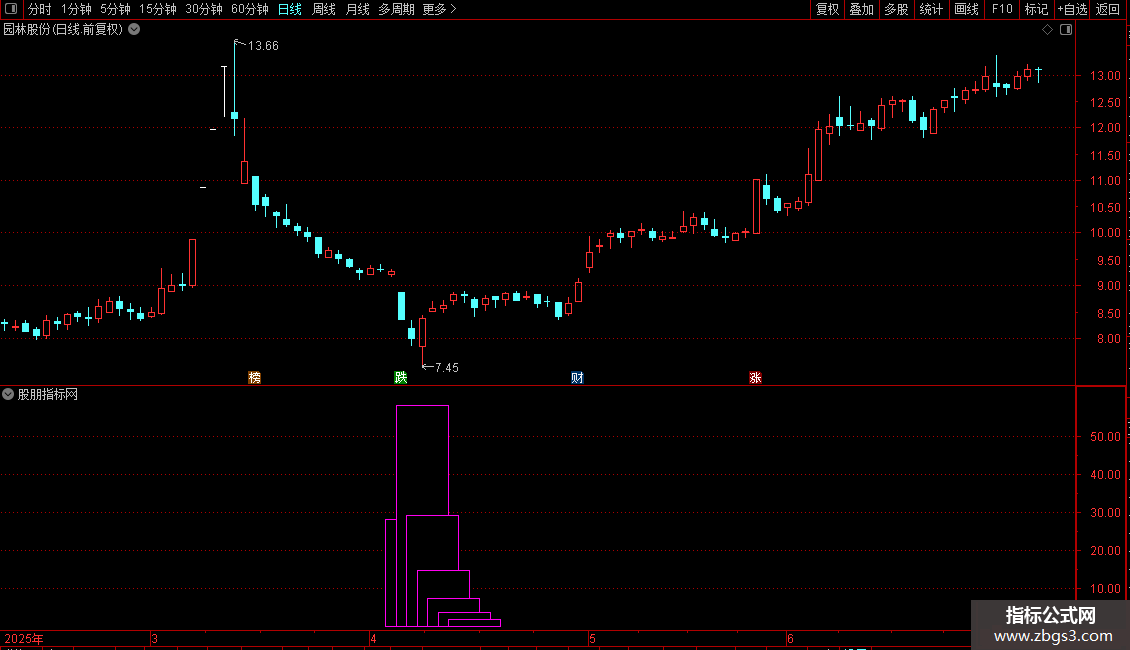
Task: Switch to 月线 monthly chart
Action: 357,9
